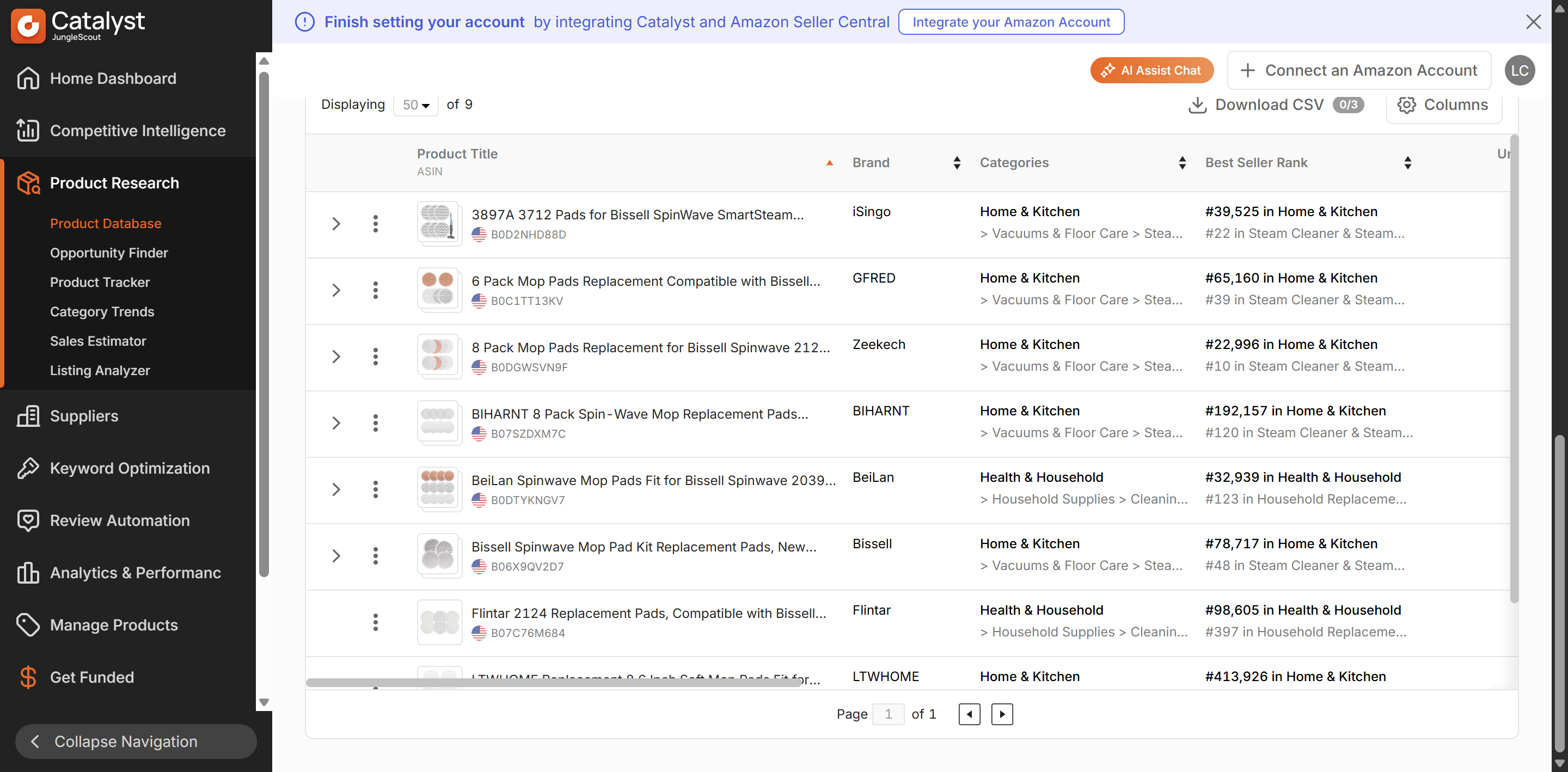The width and height of the screenshot is (1568, 772).
Task: Go to the next page arrow
Action: coord(1002,714)
